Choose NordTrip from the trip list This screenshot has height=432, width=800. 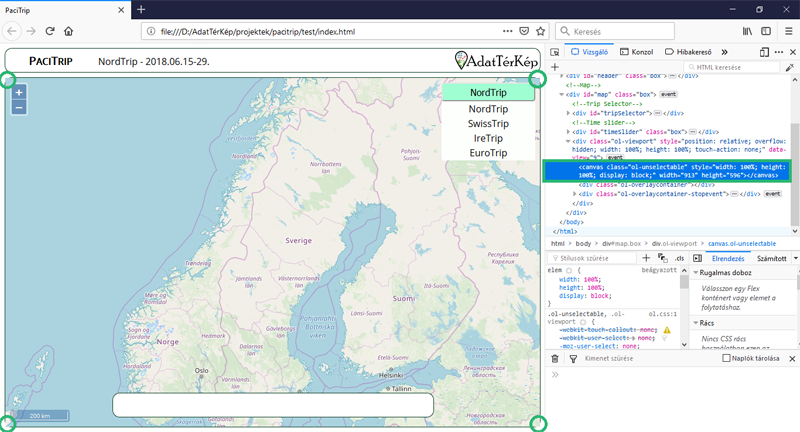488,109
